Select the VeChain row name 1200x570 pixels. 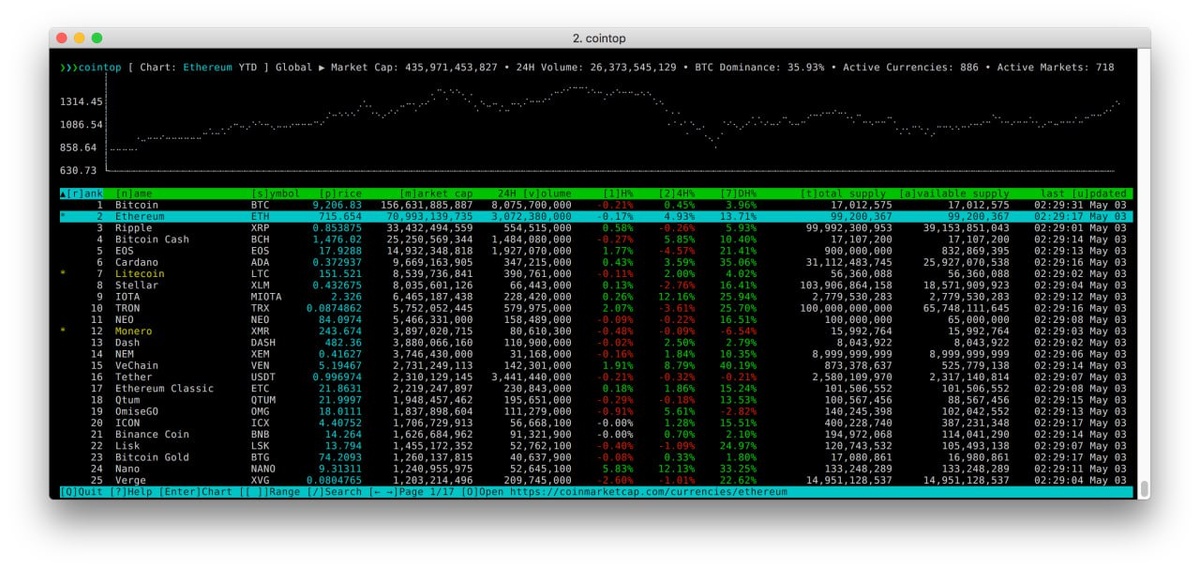point(137,366)
